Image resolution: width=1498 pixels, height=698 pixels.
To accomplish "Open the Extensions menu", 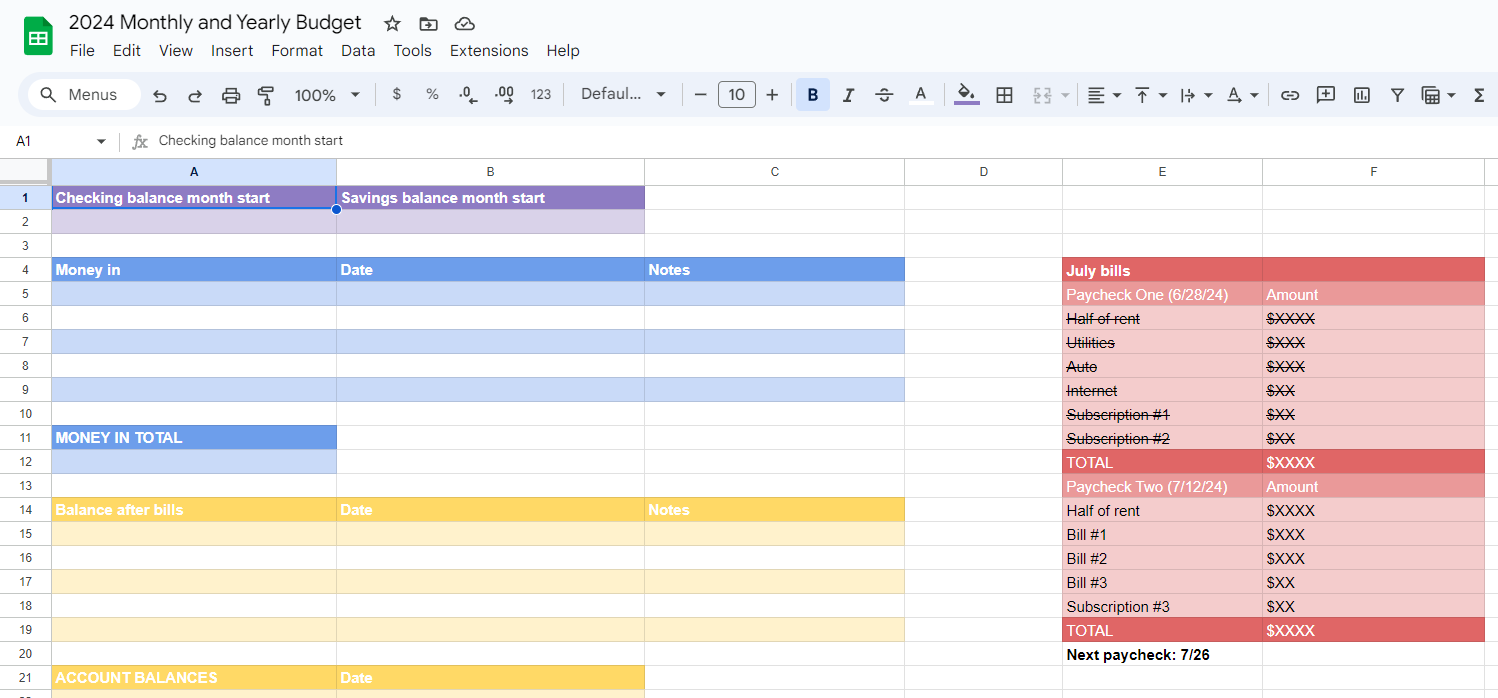I will tap(489, 51).
